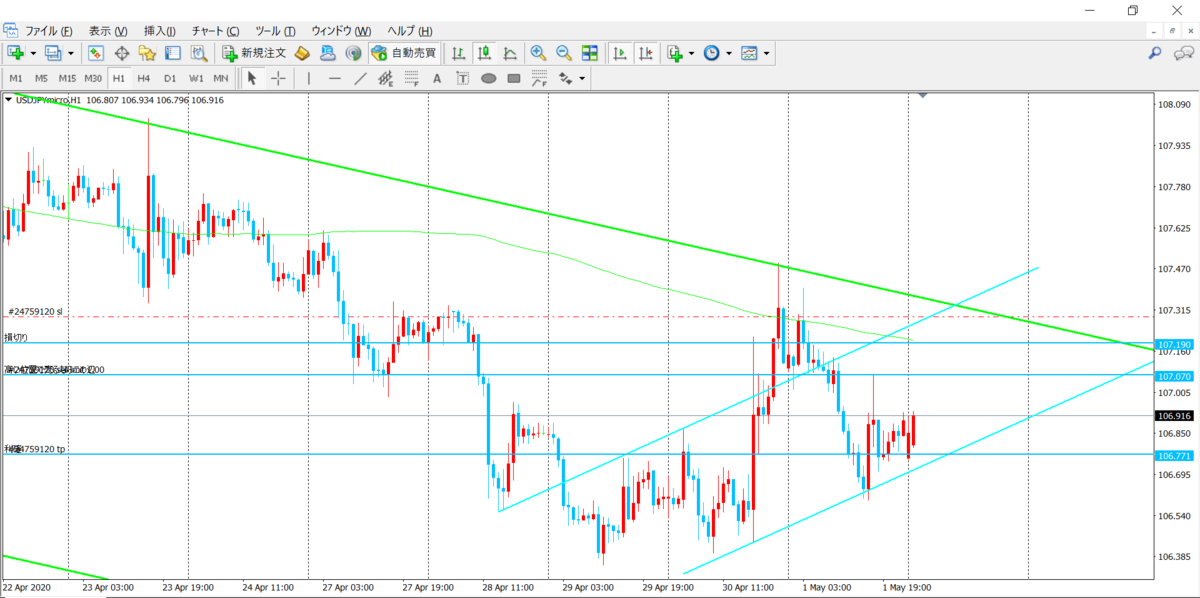Draw a trendline with the trendline tool
The width and height of the screenshot is (1200, 598).
(x=361, y=78)
